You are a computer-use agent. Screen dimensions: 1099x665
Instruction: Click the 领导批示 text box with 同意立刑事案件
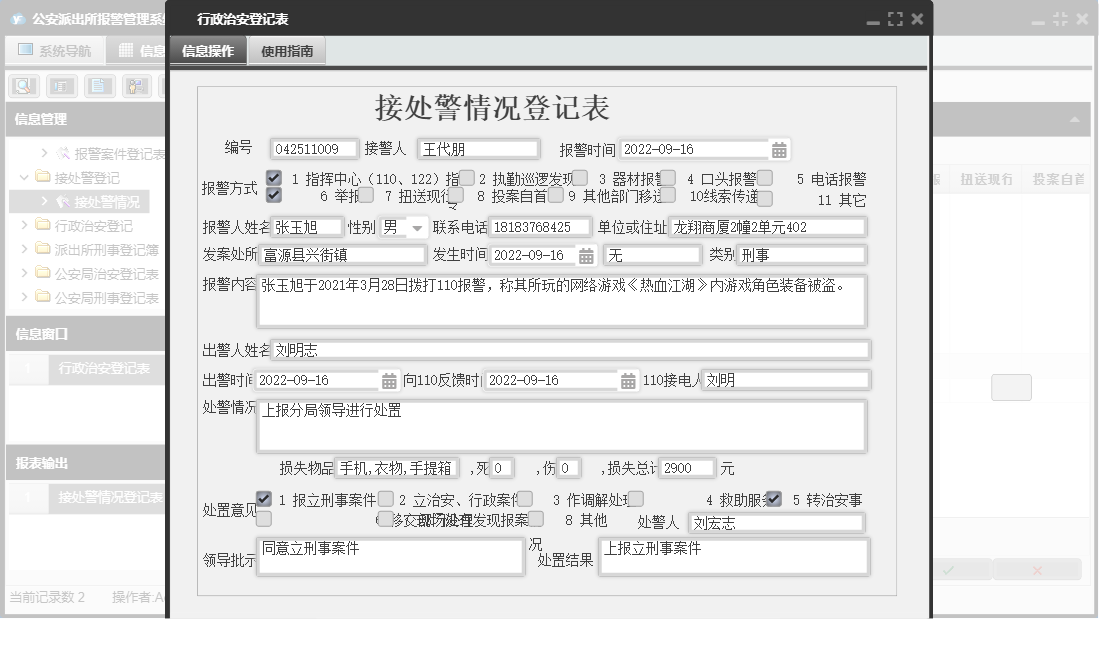point(390,554)
